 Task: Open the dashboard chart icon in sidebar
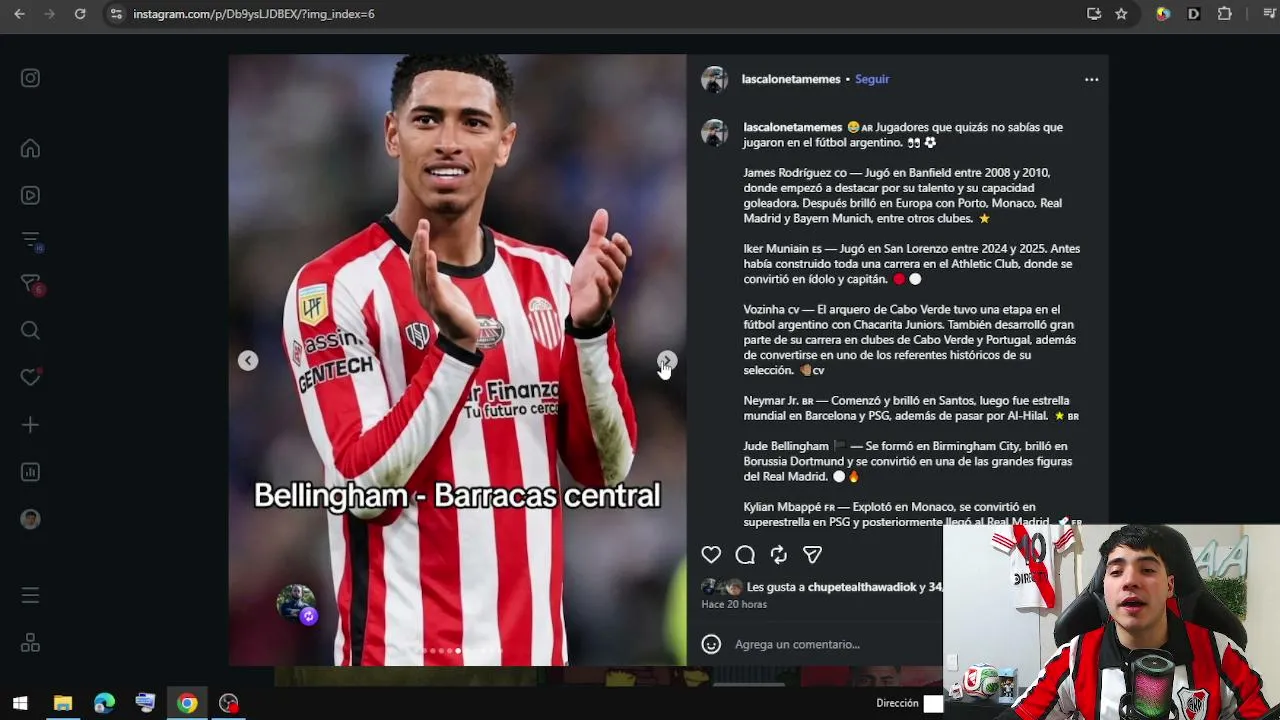tap(31, 472)
